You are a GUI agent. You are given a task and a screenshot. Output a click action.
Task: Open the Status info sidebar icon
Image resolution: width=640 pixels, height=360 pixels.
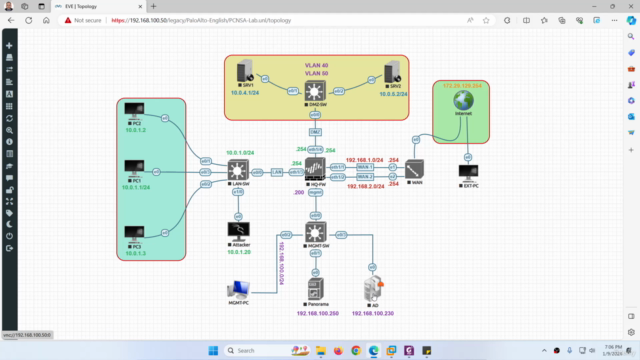(x=9, y=142)
